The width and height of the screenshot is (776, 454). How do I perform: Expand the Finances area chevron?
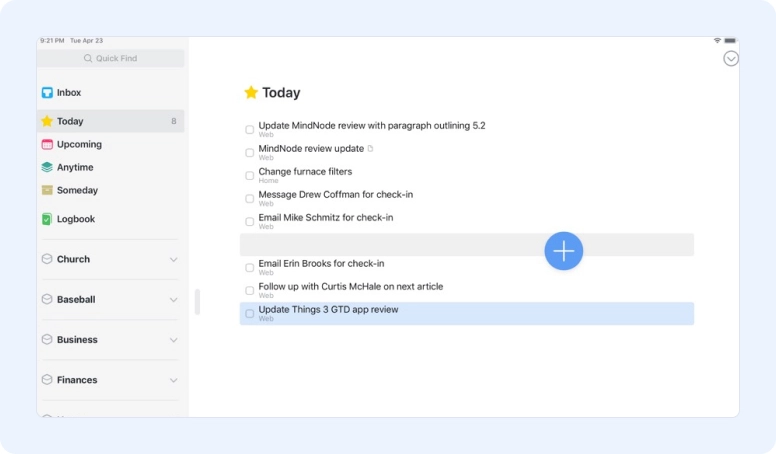[x=173, y=380]
